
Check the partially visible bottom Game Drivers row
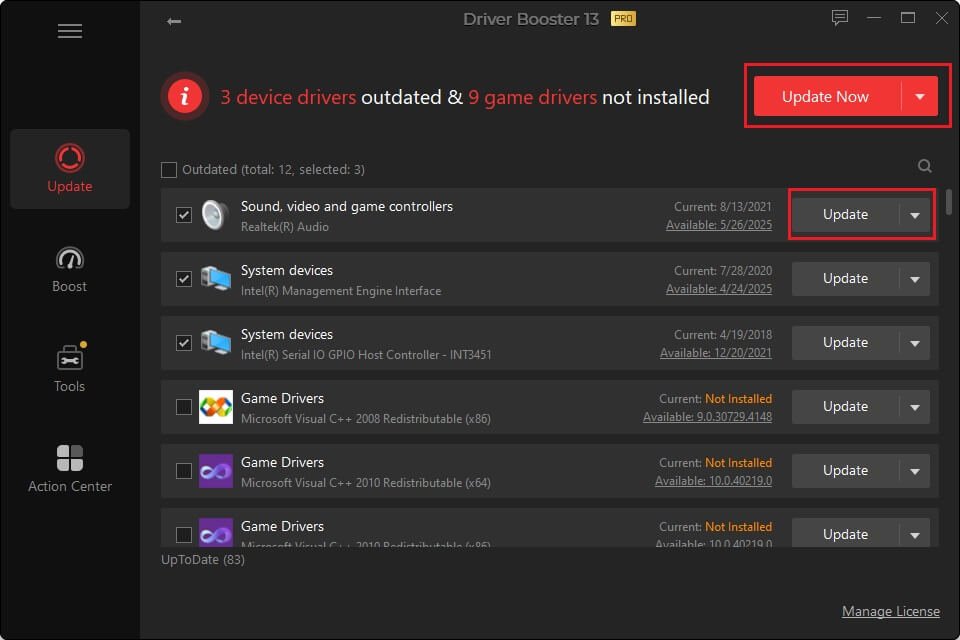[184, 535]
